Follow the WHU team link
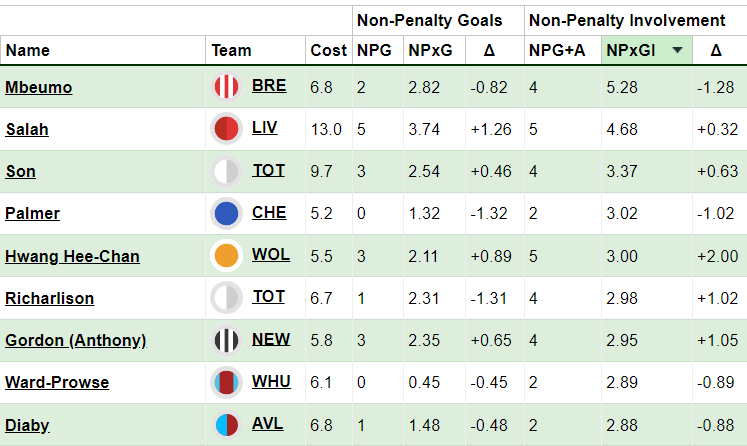Screen dimensions: 747x446 pos(269,381)
